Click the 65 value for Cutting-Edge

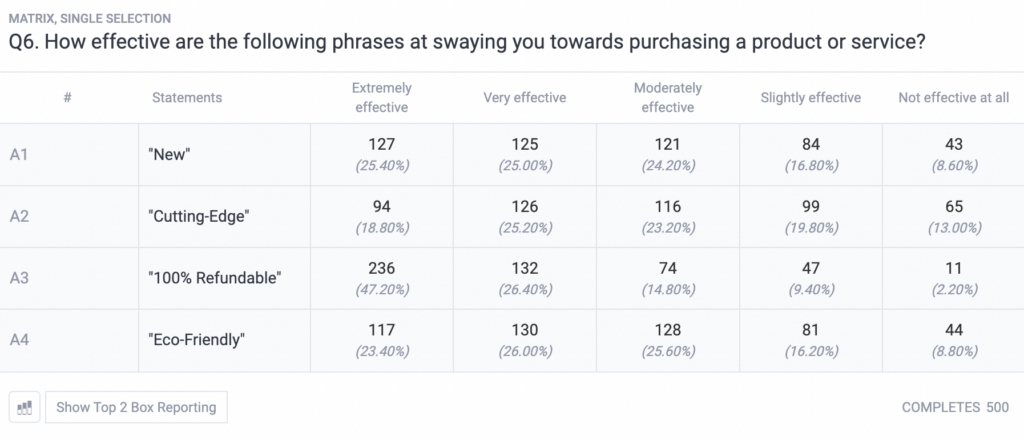pos(953,206)
